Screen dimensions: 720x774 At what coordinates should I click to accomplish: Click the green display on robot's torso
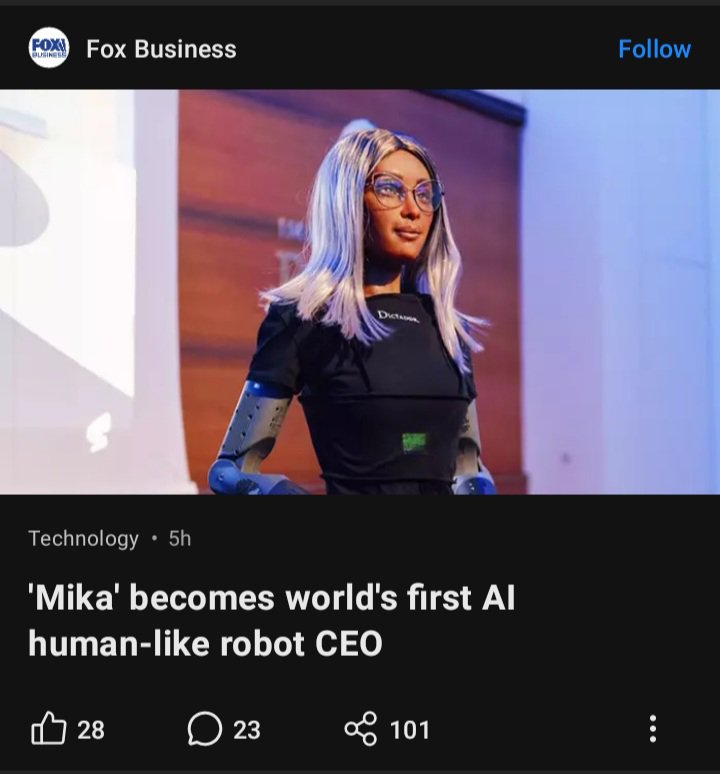(415, 442)
